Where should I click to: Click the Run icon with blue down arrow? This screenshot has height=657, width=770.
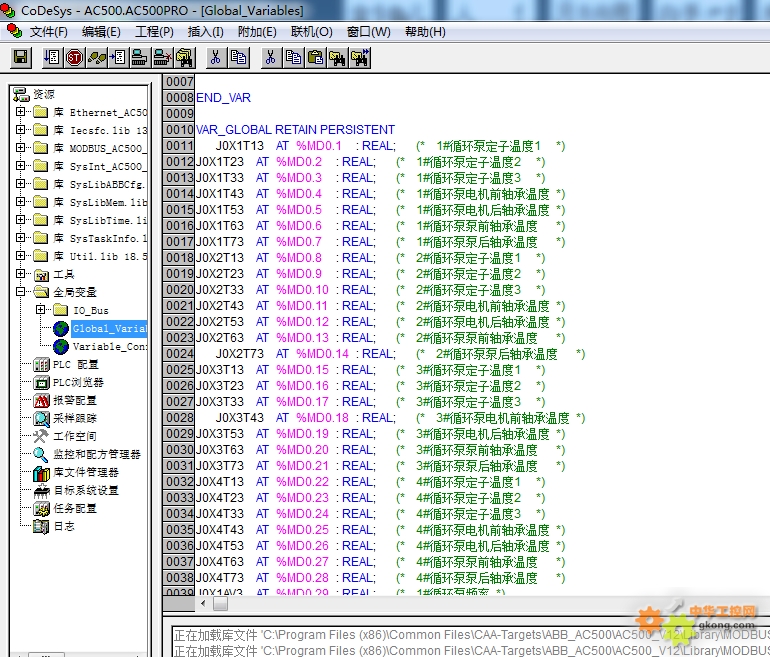[52, 58]
